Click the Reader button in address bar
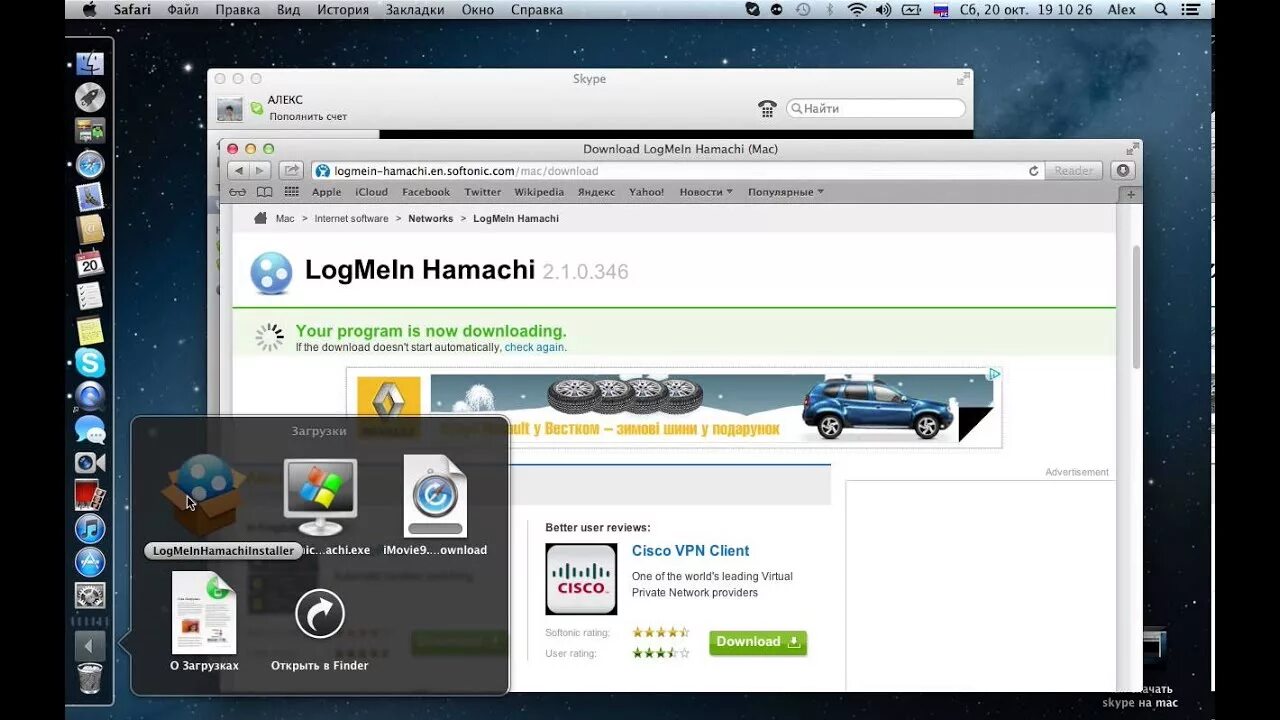This screenshot has width=1280, height=720. [1074, 171]
